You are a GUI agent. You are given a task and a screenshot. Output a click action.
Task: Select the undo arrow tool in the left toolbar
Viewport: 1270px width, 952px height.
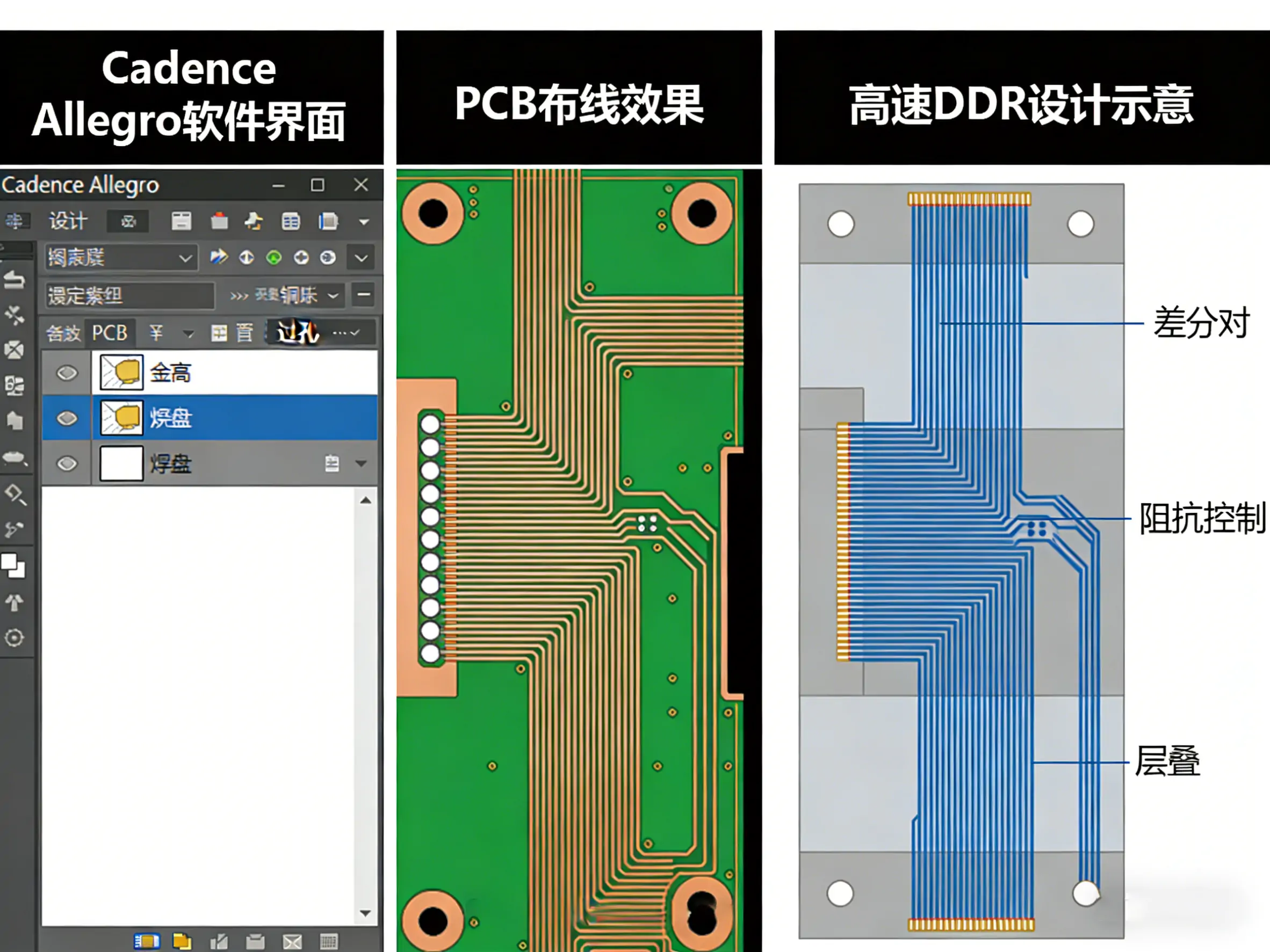pos(16,279)
